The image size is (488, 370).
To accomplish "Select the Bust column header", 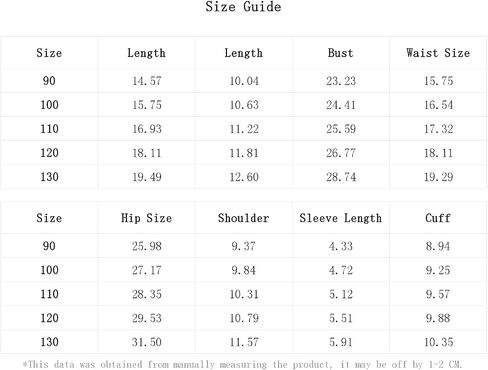I will click(340, 53).
